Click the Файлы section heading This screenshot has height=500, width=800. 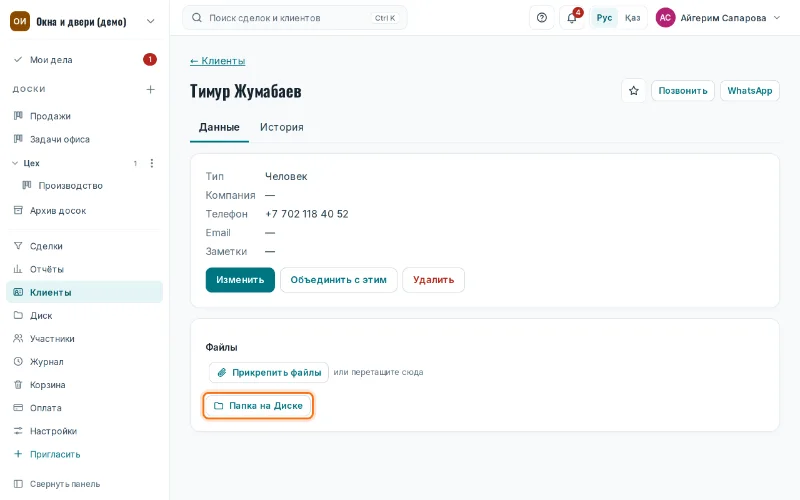click(x=221, y=347)
